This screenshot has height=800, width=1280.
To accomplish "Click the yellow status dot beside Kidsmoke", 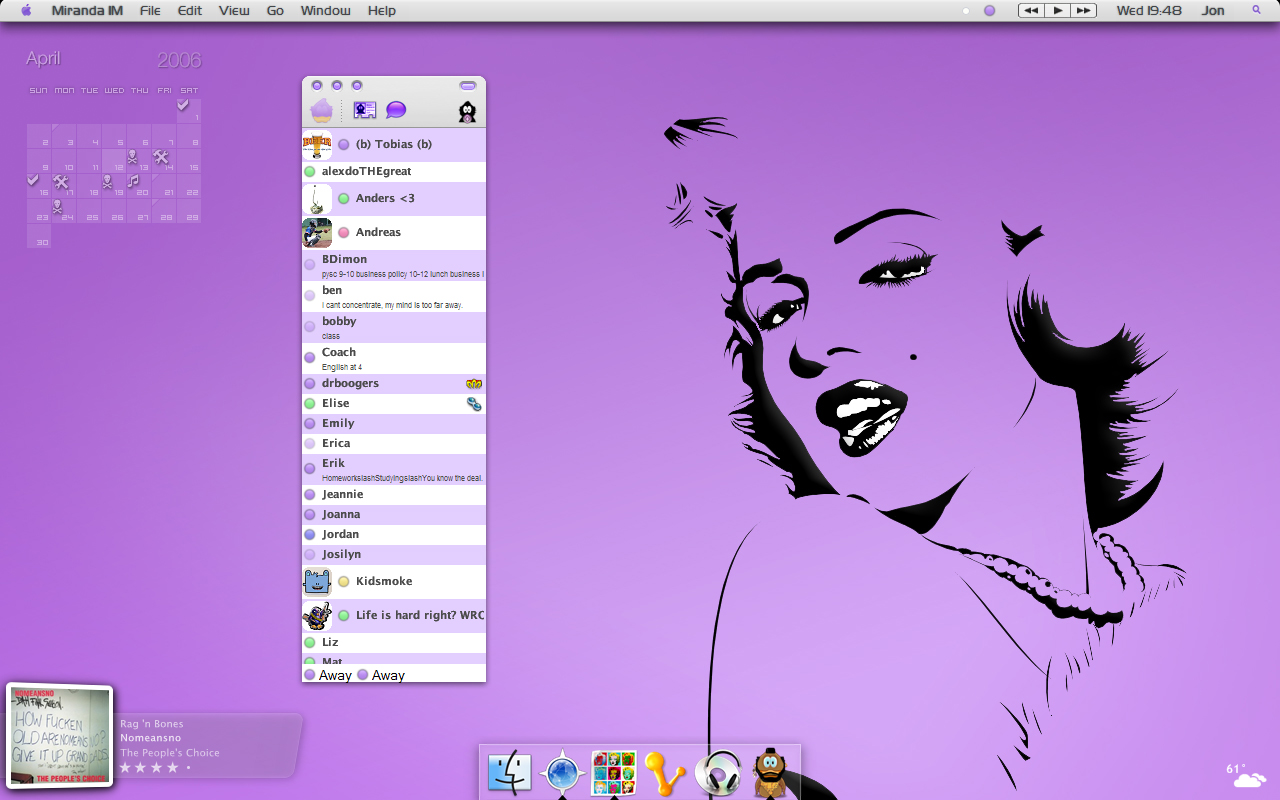I will pyautogui.click(x=344, y=582).
